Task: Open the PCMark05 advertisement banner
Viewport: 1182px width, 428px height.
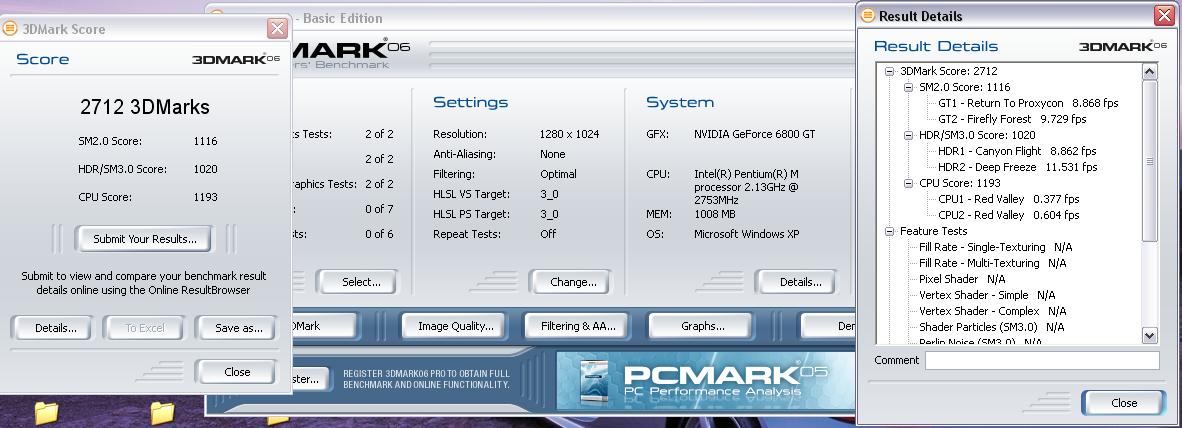Action: [705, 381]
